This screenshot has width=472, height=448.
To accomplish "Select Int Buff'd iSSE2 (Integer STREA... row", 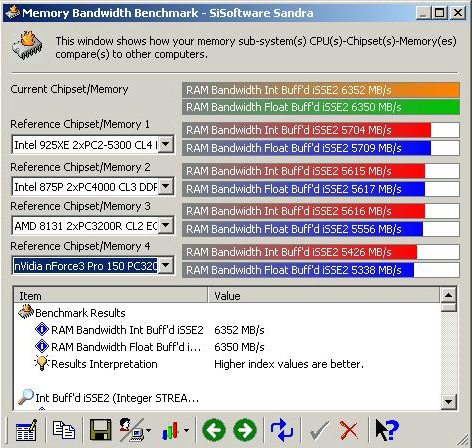I will coord(117,398).
